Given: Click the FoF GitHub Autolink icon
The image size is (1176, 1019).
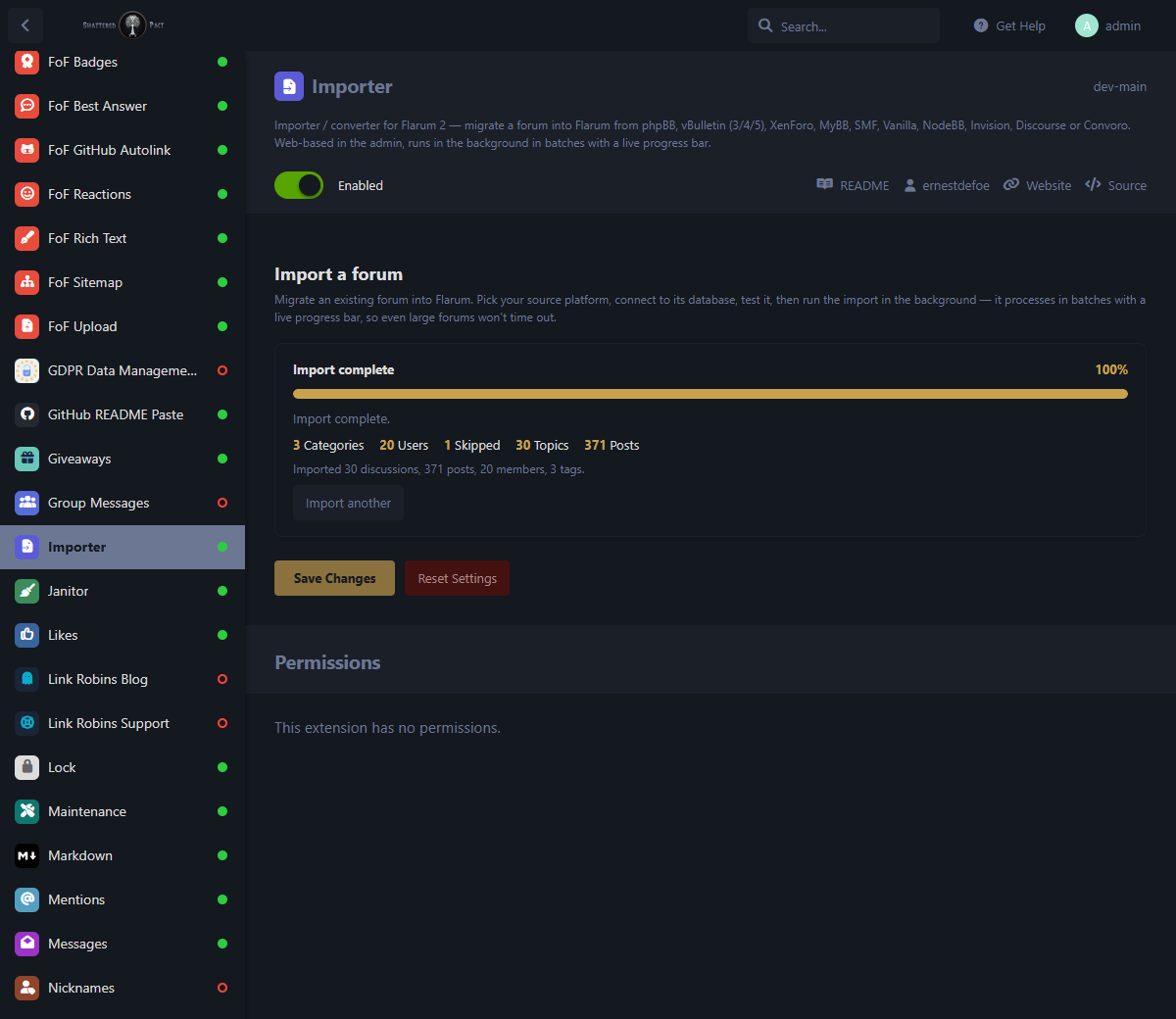Looking at the screenshot, I should coord(27,150).
